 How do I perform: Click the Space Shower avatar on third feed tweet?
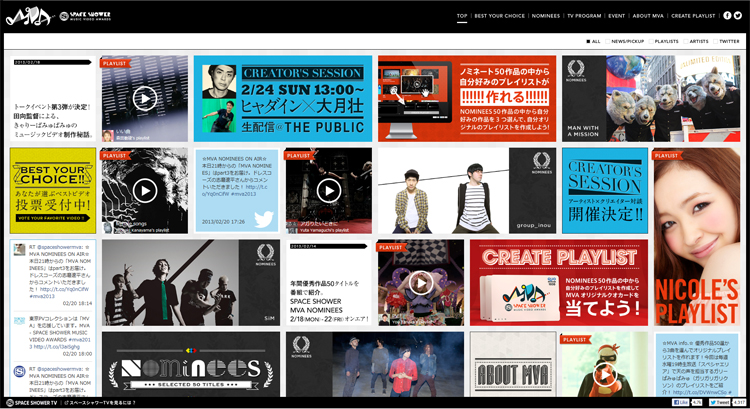19,371
